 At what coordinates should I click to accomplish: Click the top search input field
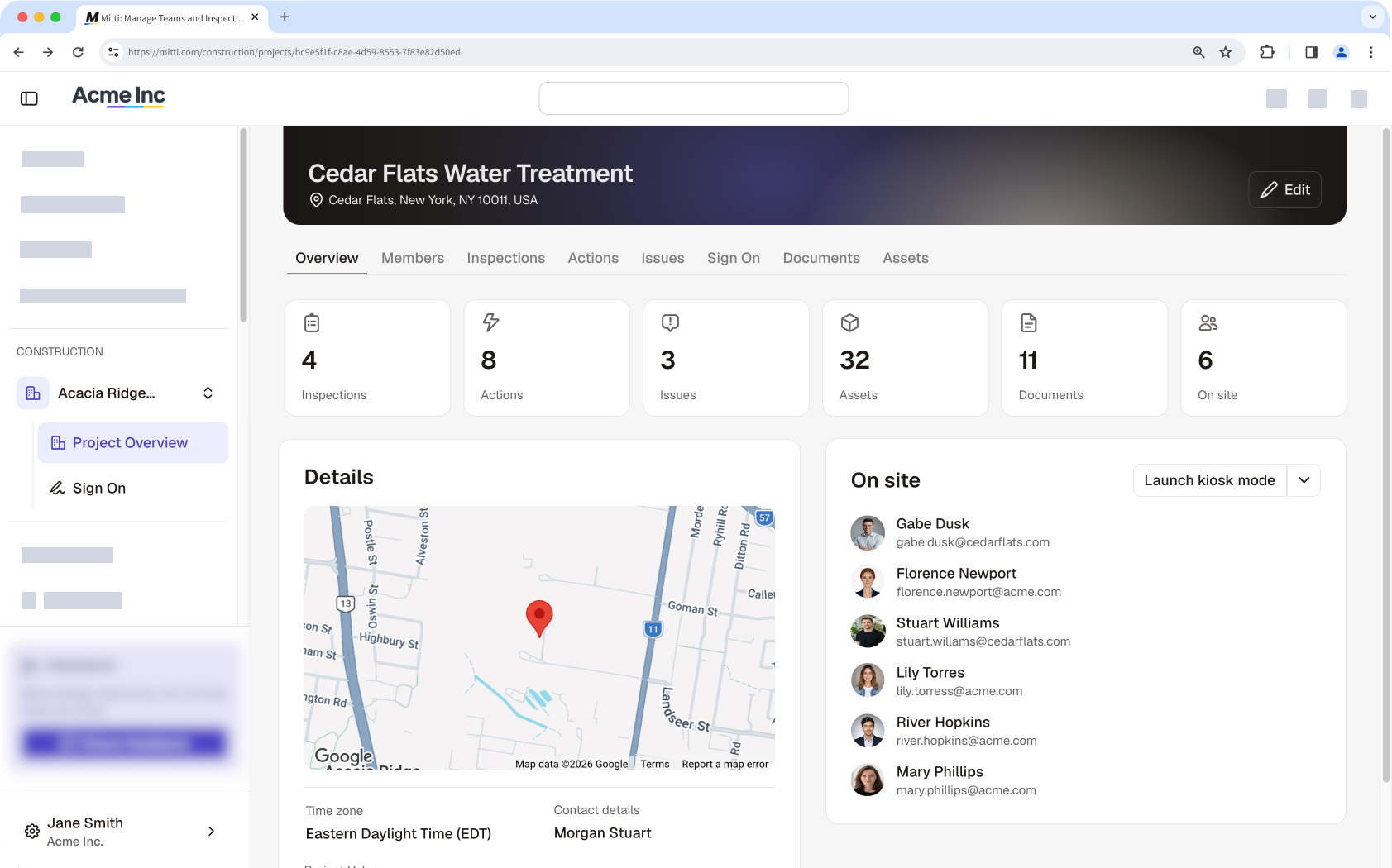coord(694,98)
